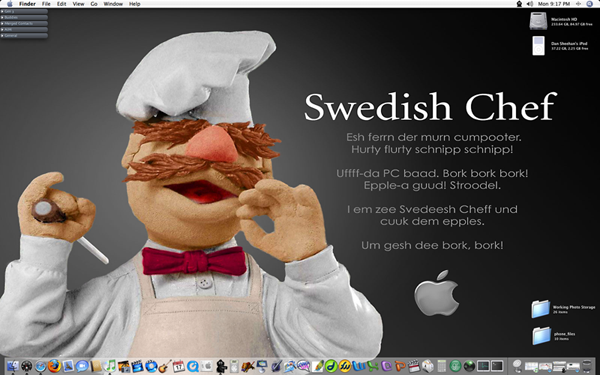Launch Dashboard gauge icon in Dock

(x=26, y=366)
